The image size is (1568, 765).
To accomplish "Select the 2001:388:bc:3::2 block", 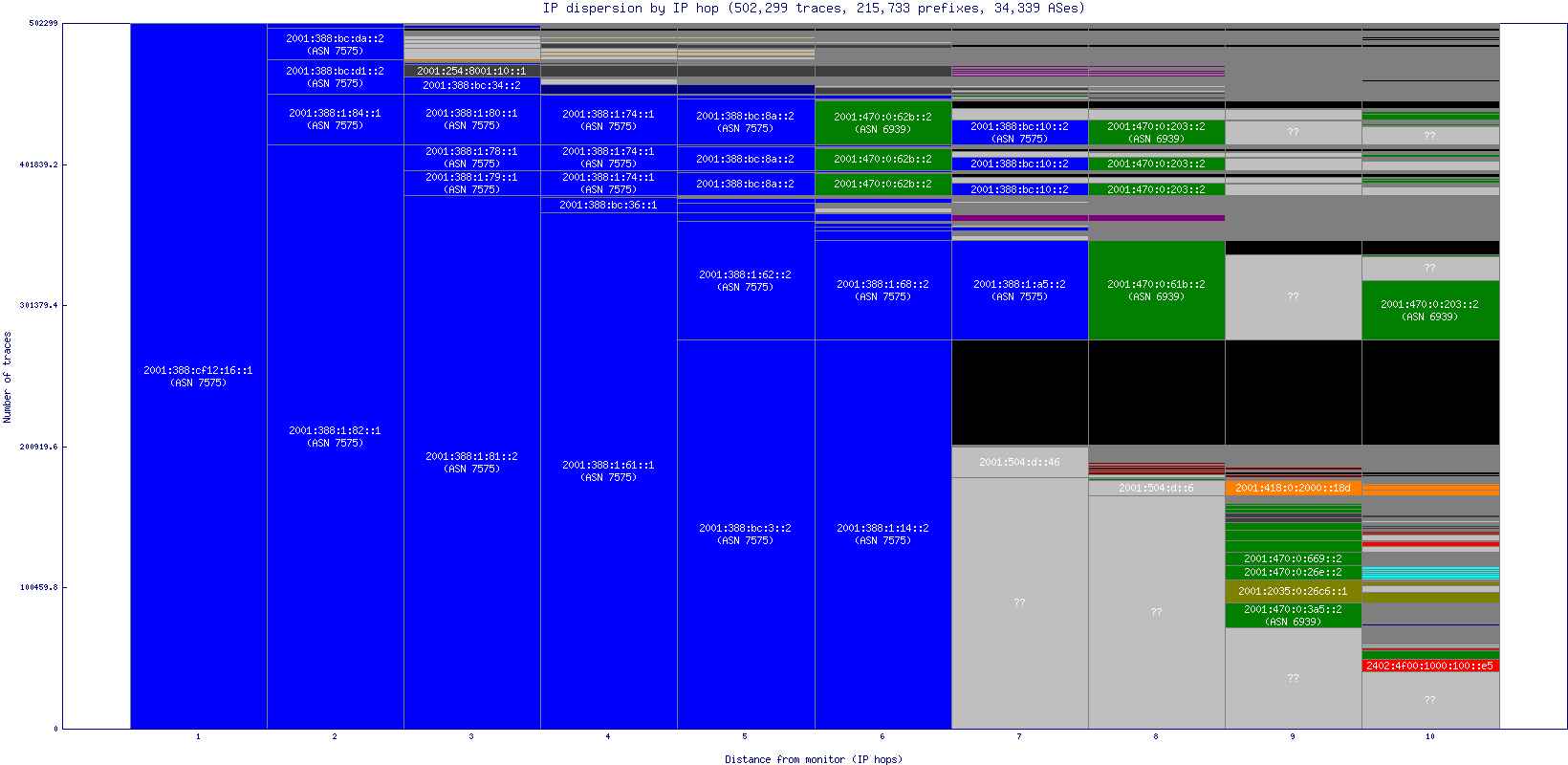I will (x=746, y=534).
